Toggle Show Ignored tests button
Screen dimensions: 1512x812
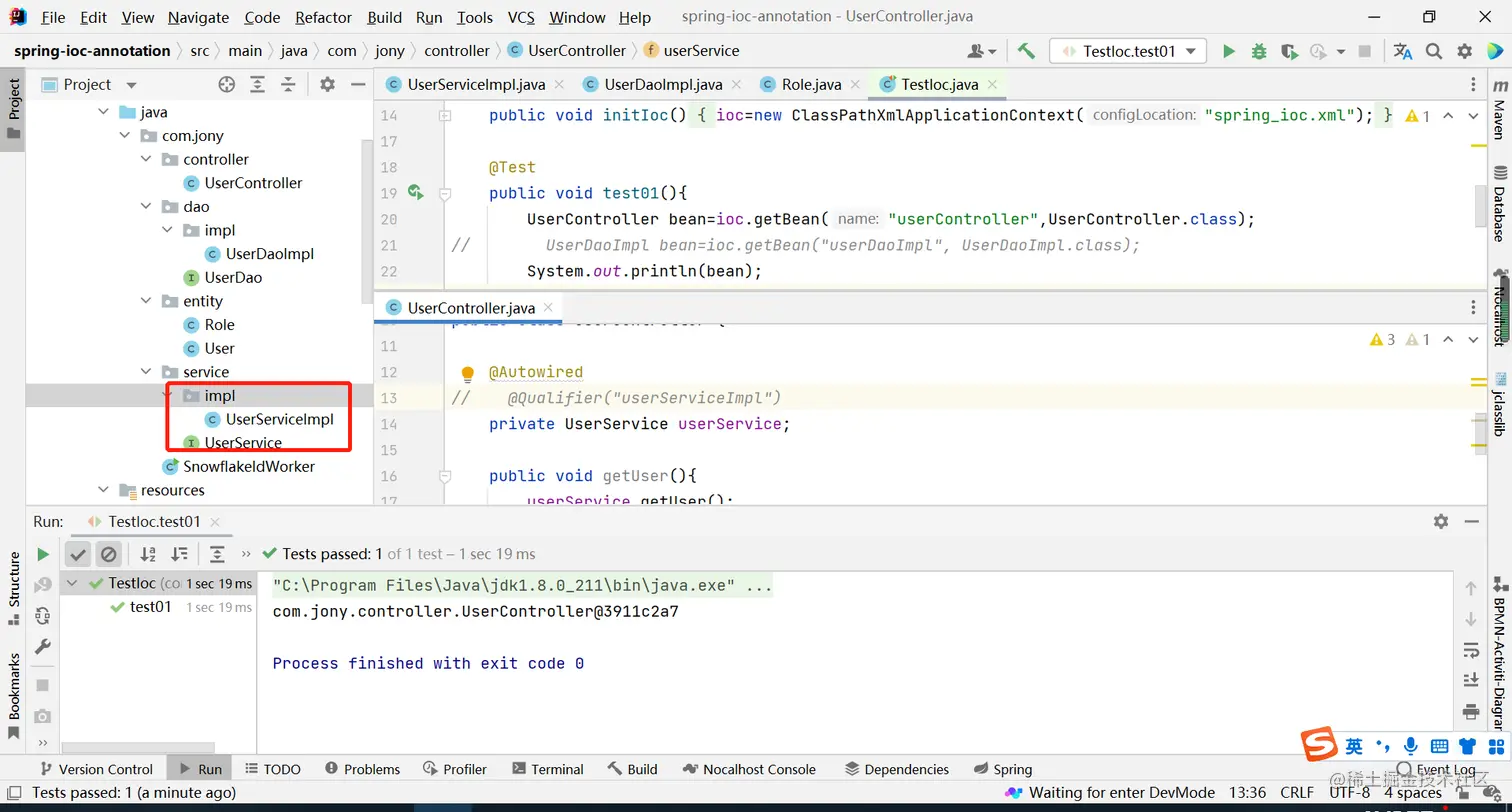click(109, 554)
